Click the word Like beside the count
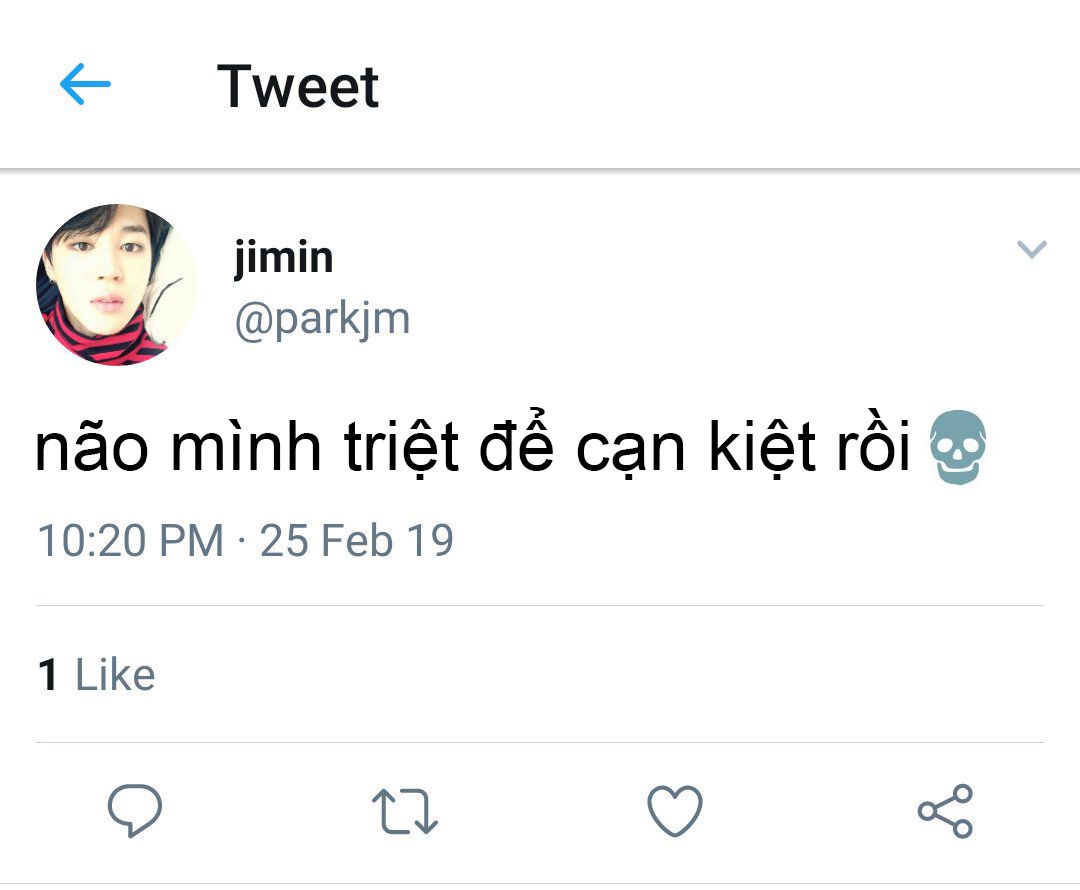Viewport: 1080px width, 890px height. click(115, 676)
